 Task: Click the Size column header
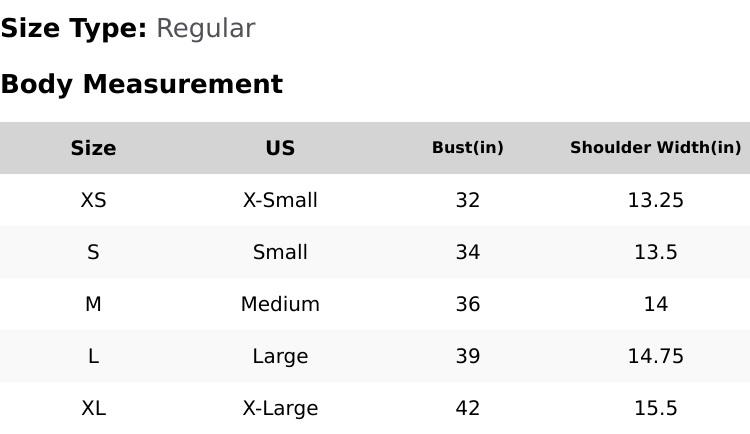tap(93, 148)
